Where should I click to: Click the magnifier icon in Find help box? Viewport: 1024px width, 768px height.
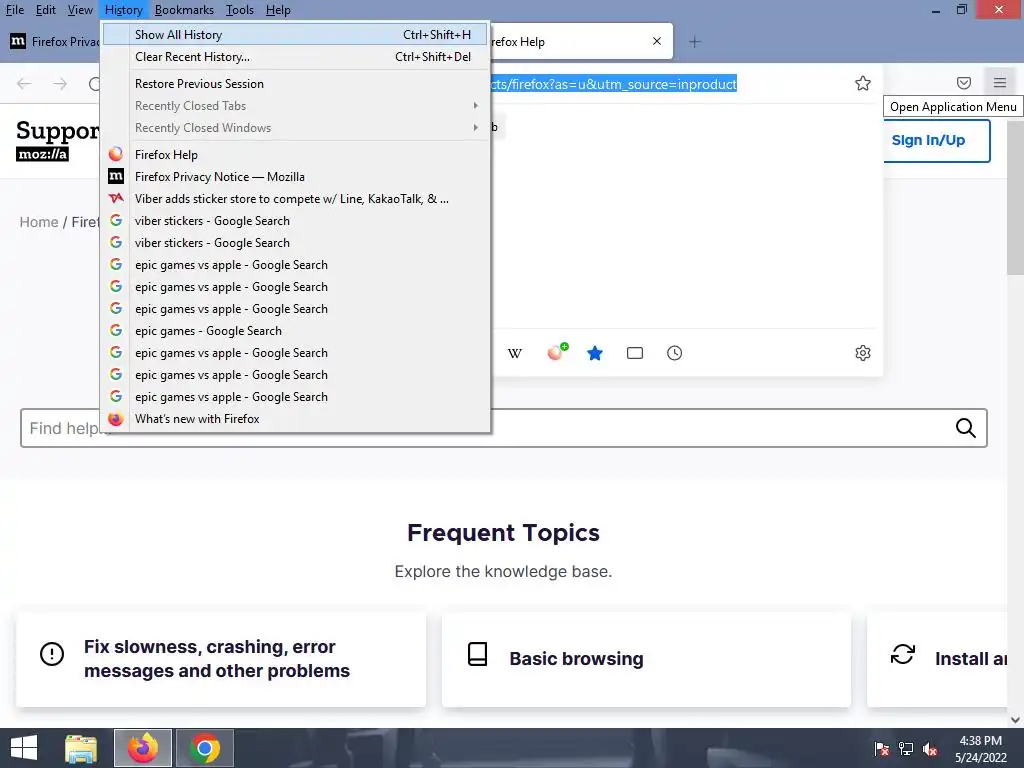pos(965,428)
